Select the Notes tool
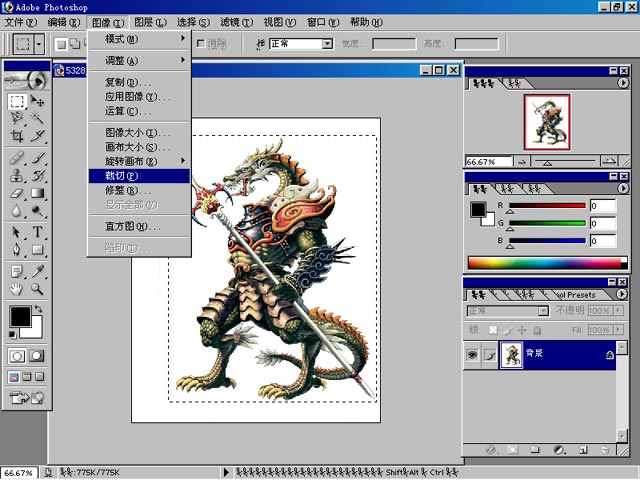The width and height of the screenshot is (640, 480). (17, 271)
